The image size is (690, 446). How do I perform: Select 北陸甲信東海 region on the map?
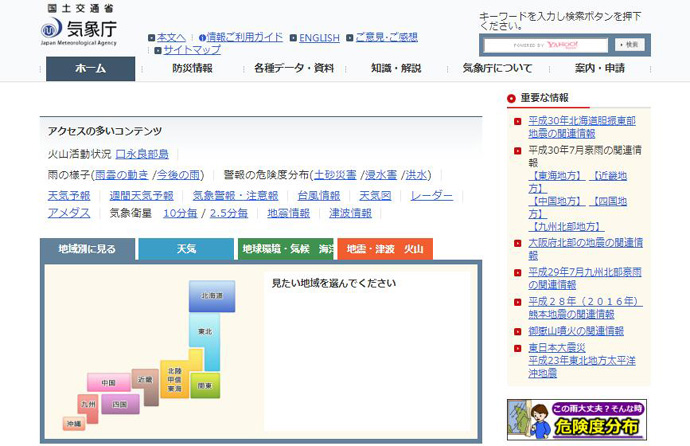[x=175, y=380]
